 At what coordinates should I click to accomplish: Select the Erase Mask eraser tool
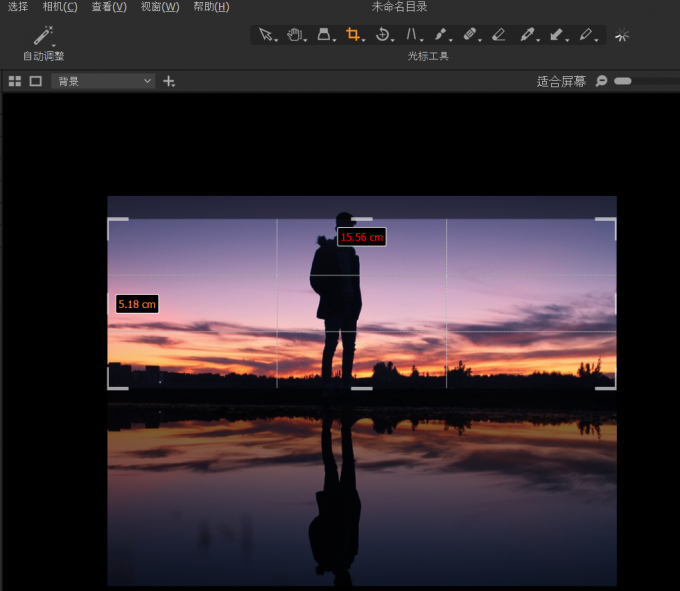(499, 34)
